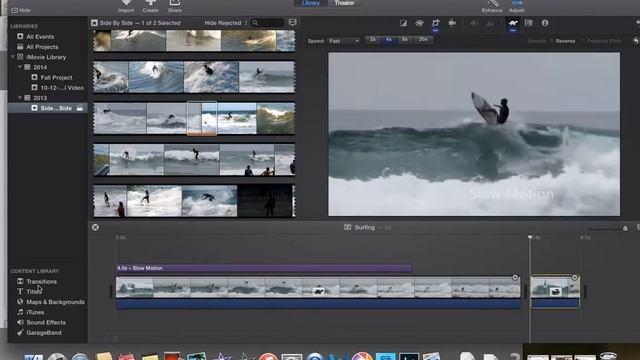The width and height of the screenshot is (640, 360).
Task: Toggle the Reverse checkbox
Action: (x=551, y=41)
